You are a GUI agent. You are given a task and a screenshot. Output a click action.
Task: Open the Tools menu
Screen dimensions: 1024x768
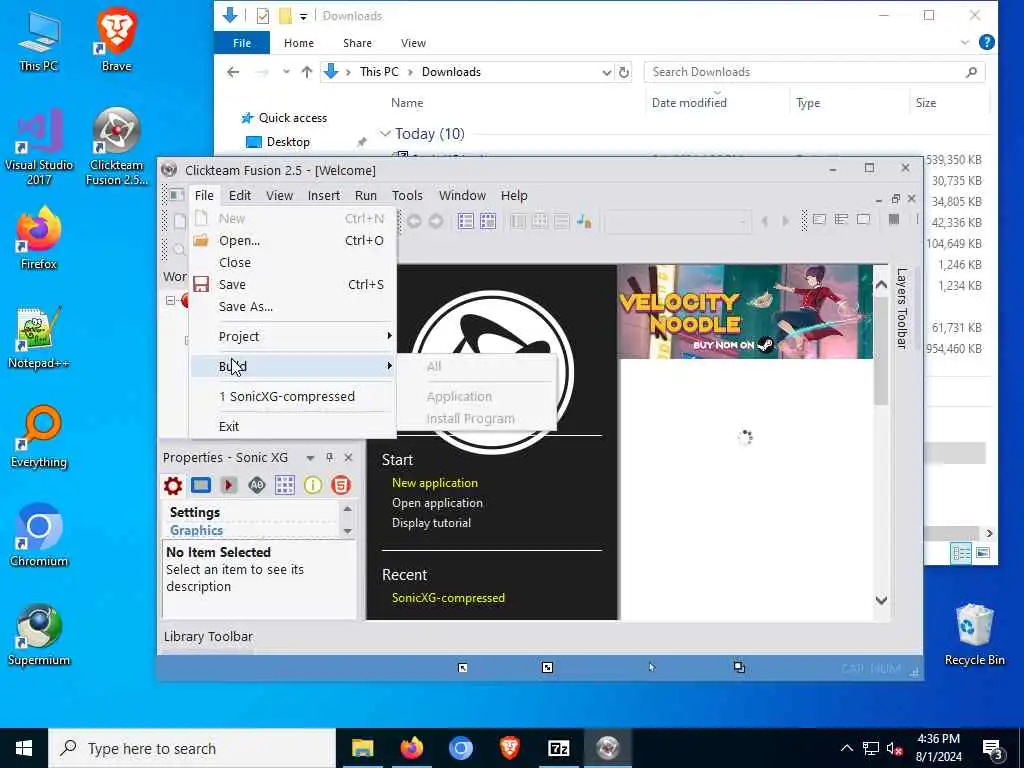pyautogui.click(x=407, y=195)
